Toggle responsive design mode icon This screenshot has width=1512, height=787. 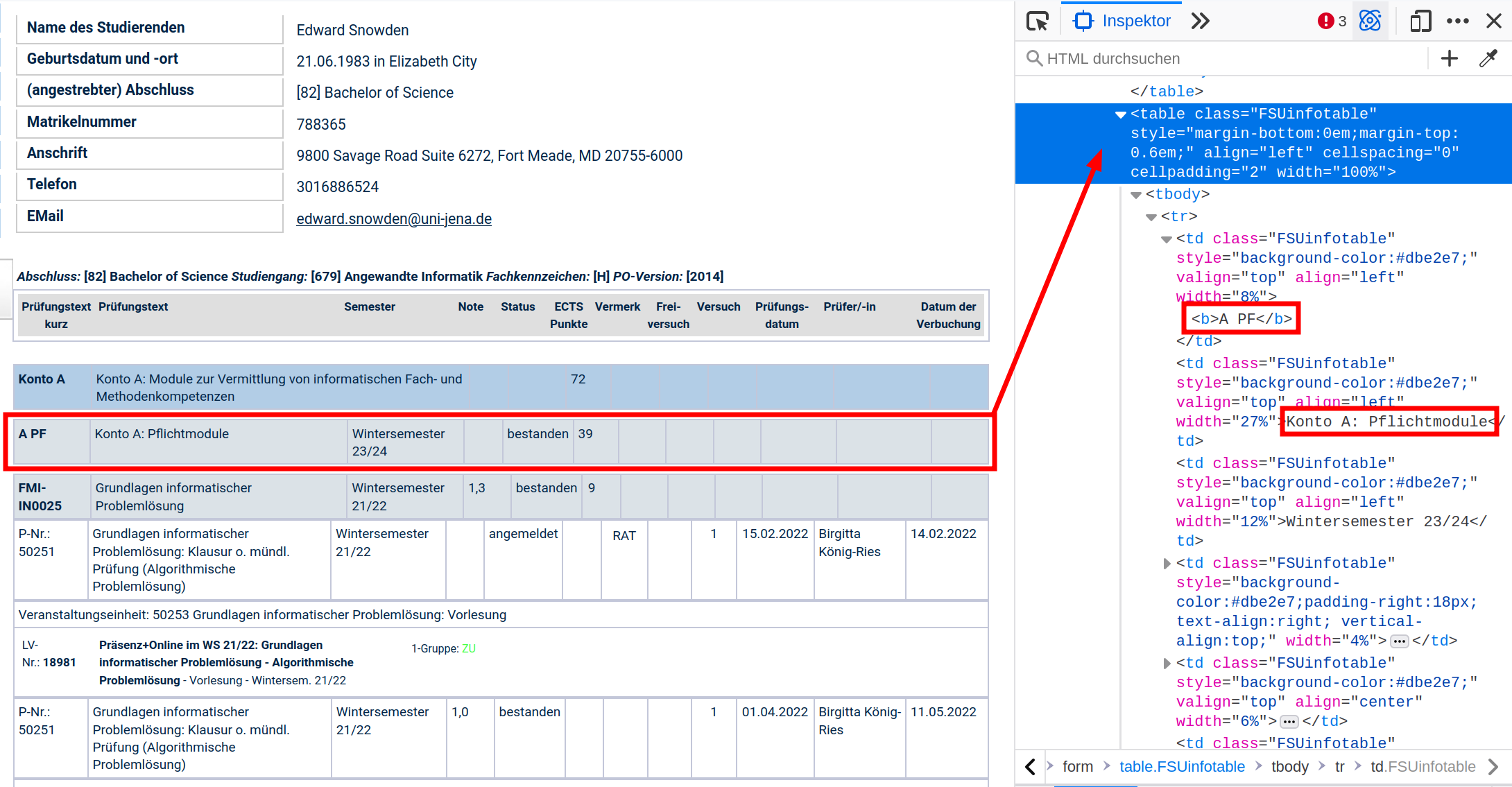click(1420, 21)
